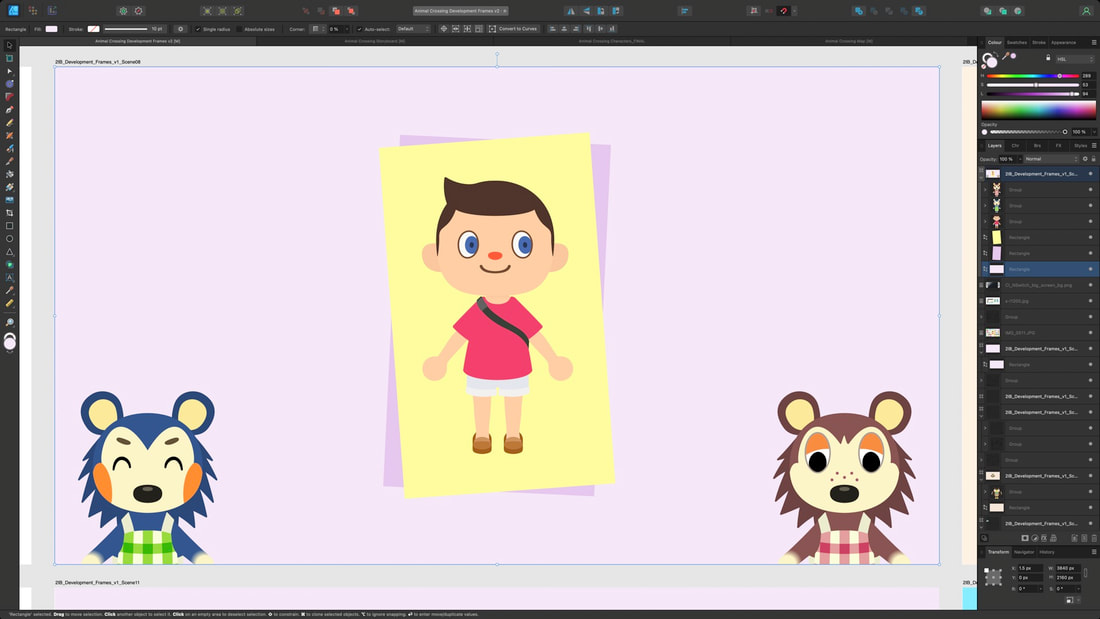Open the alignment options icon
This screenshot has width=1100, height=619.
[685, 11]
